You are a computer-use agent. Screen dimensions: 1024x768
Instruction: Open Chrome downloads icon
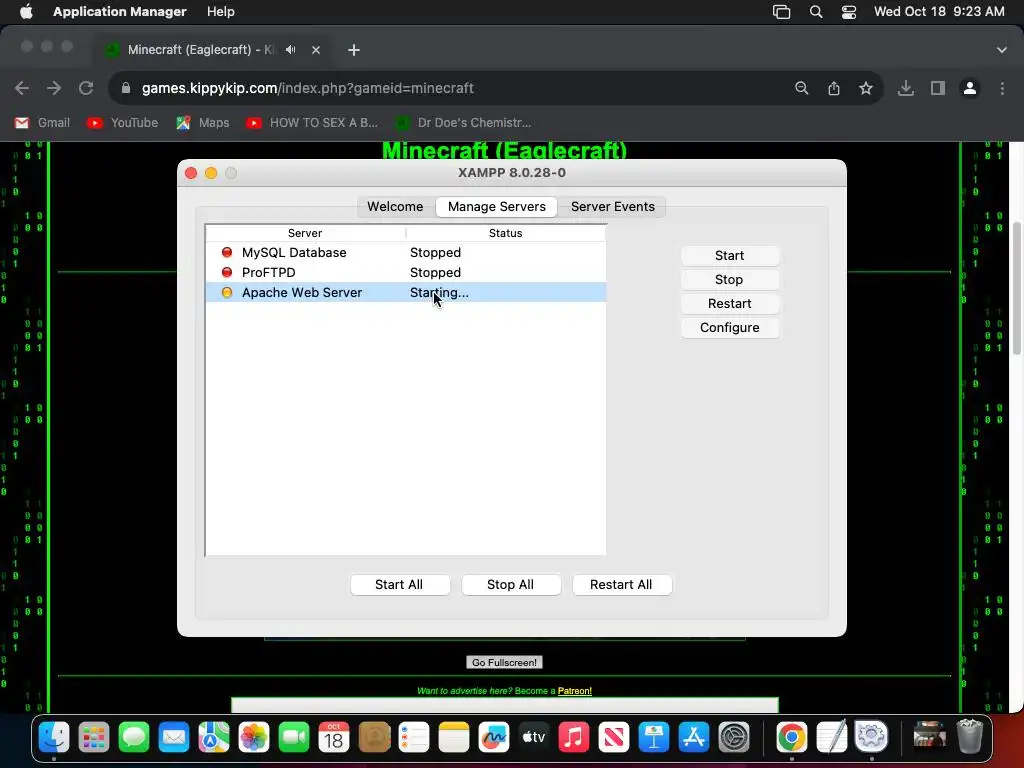tap(905, 88)
